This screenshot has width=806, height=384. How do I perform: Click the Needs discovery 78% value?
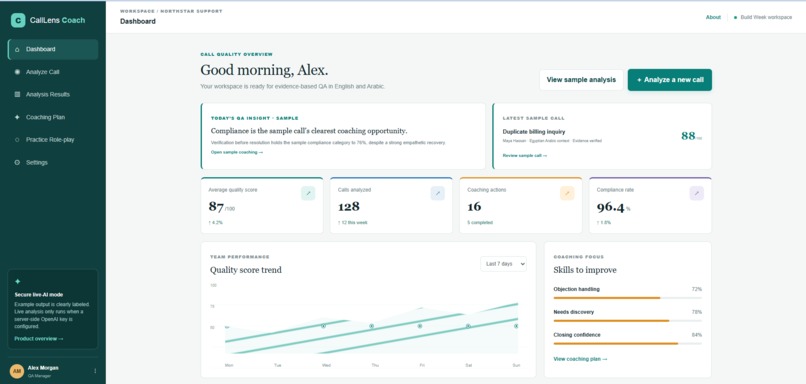697,312
